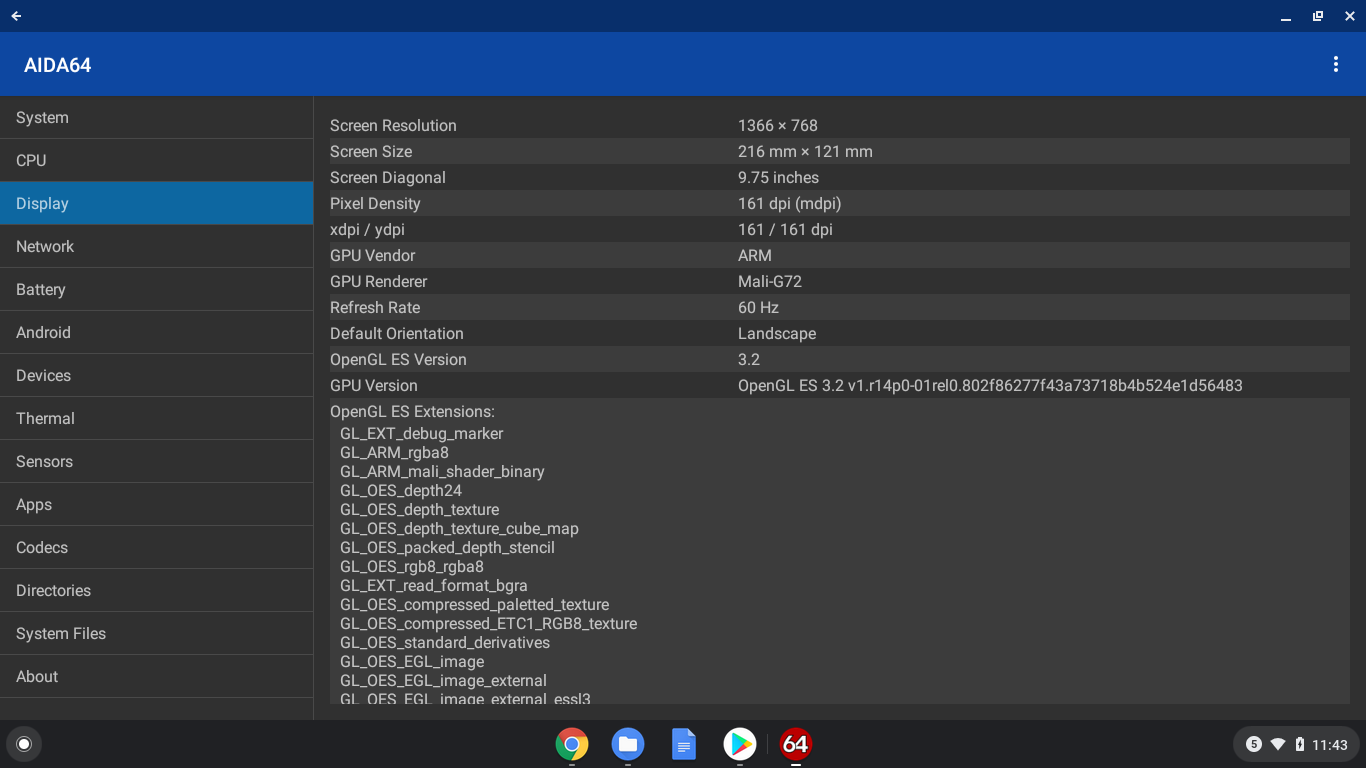Select the GL_EXT_read_format_bgra extension
Viewport: 1366px width, 768px height.
click(433, 585)
